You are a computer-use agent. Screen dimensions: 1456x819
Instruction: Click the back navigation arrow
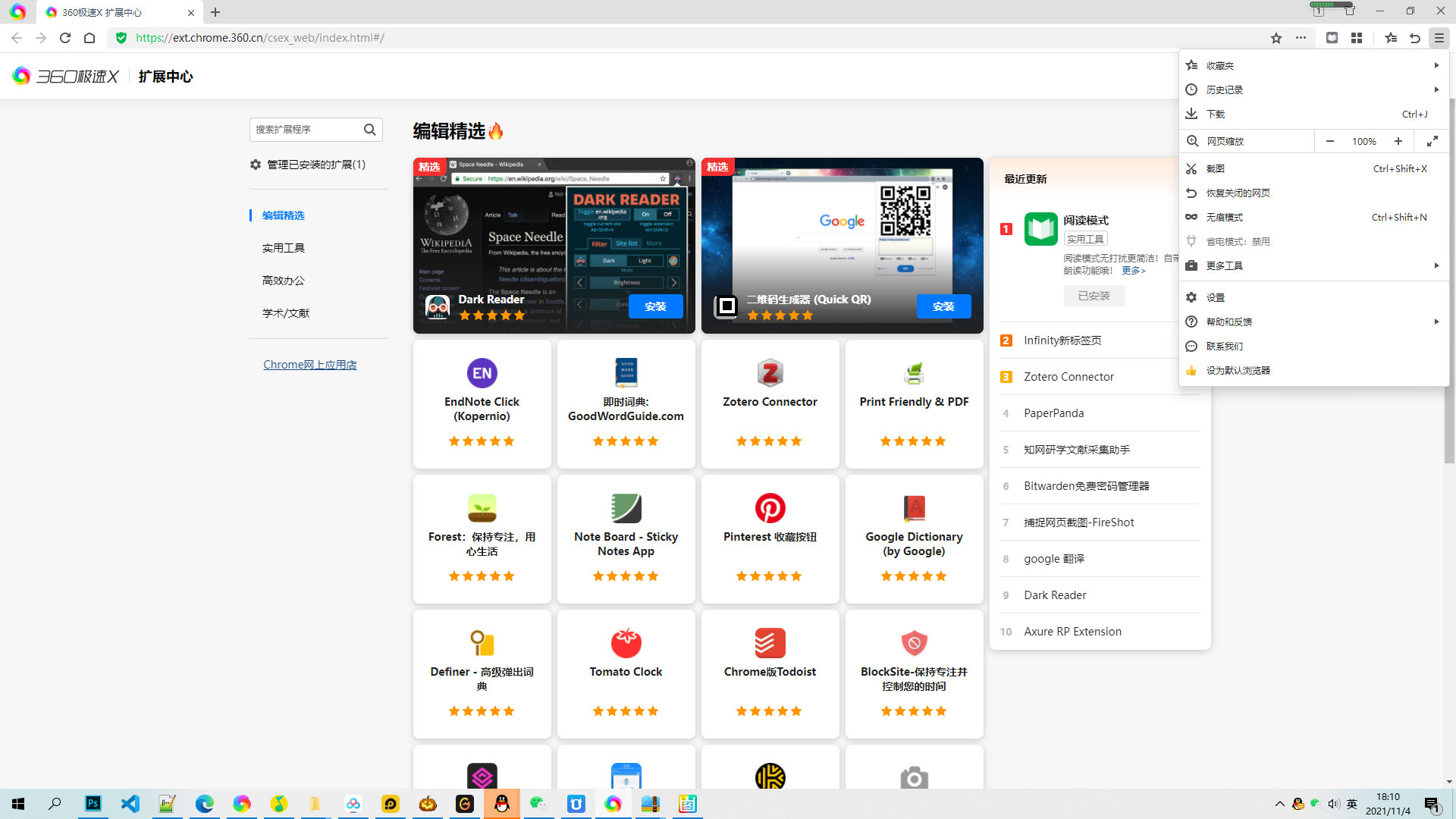pos(16,37)
